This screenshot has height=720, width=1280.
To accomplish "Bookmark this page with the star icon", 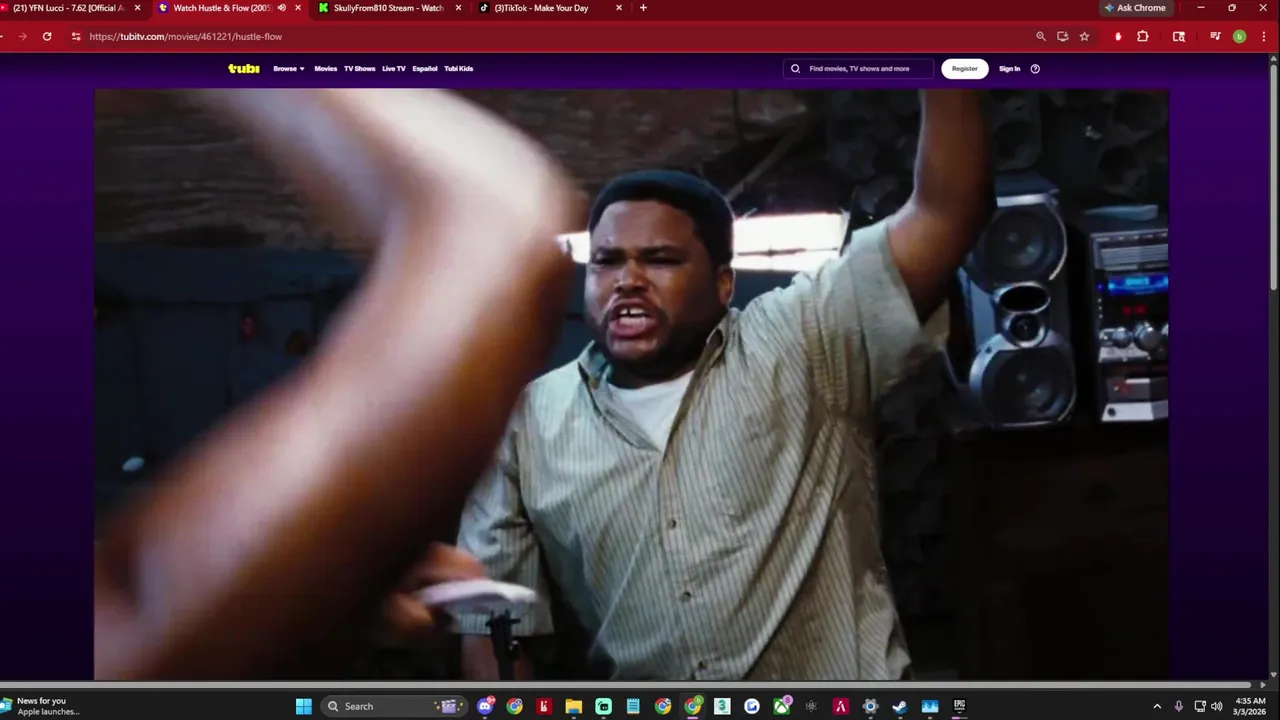I will [x=1085, y=36].
